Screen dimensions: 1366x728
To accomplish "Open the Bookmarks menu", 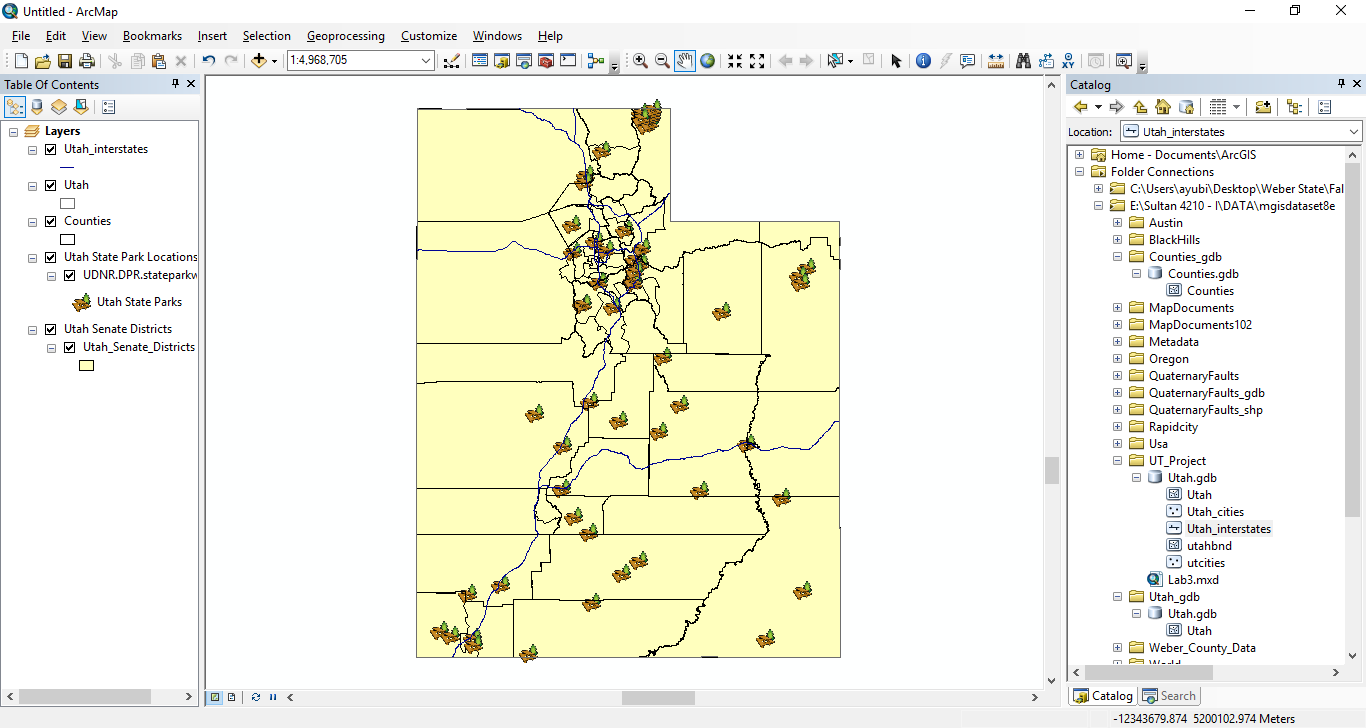I will tap(152, 36).
